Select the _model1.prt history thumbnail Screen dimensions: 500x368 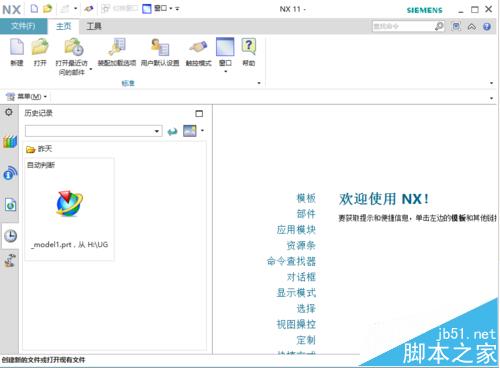69,209
